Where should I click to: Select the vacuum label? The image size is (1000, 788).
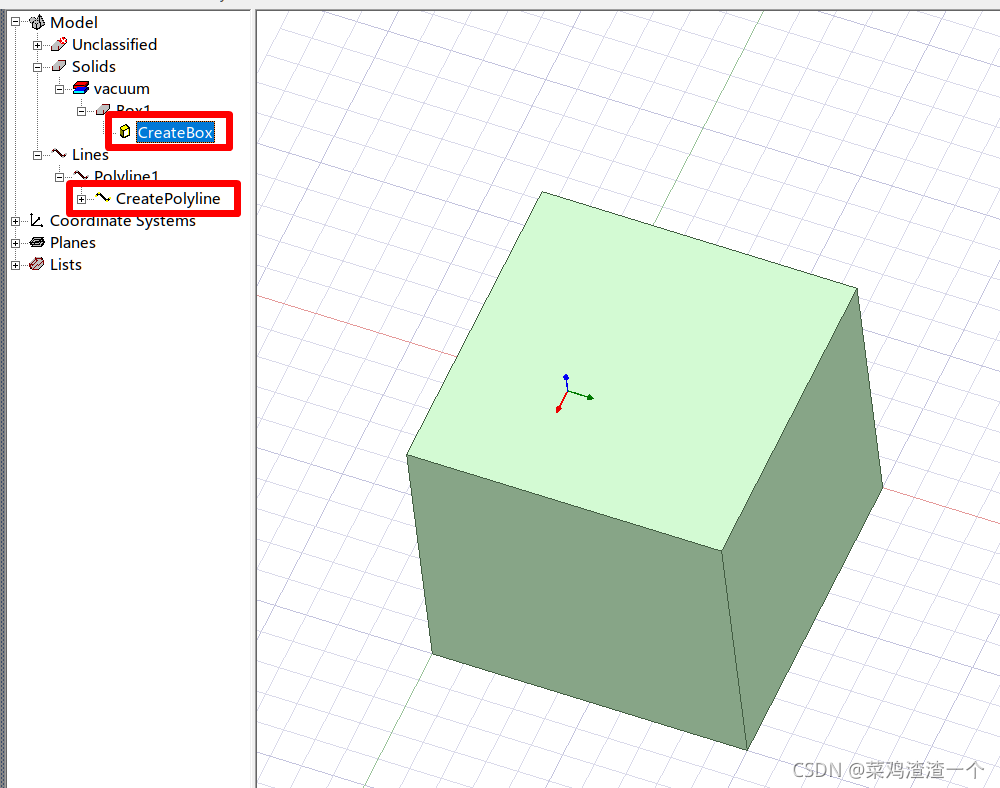(x=121, y=89)
